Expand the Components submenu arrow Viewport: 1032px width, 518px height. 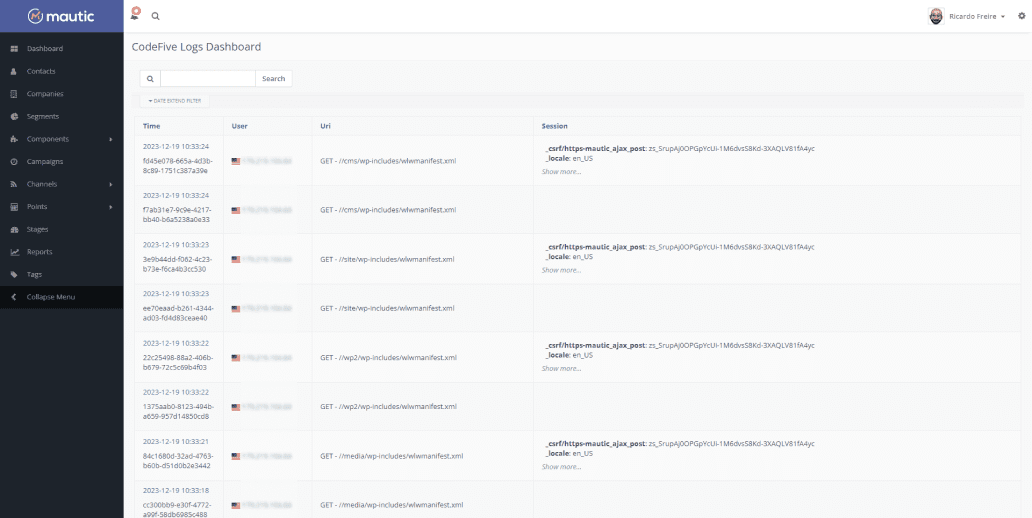coord(111,140)
